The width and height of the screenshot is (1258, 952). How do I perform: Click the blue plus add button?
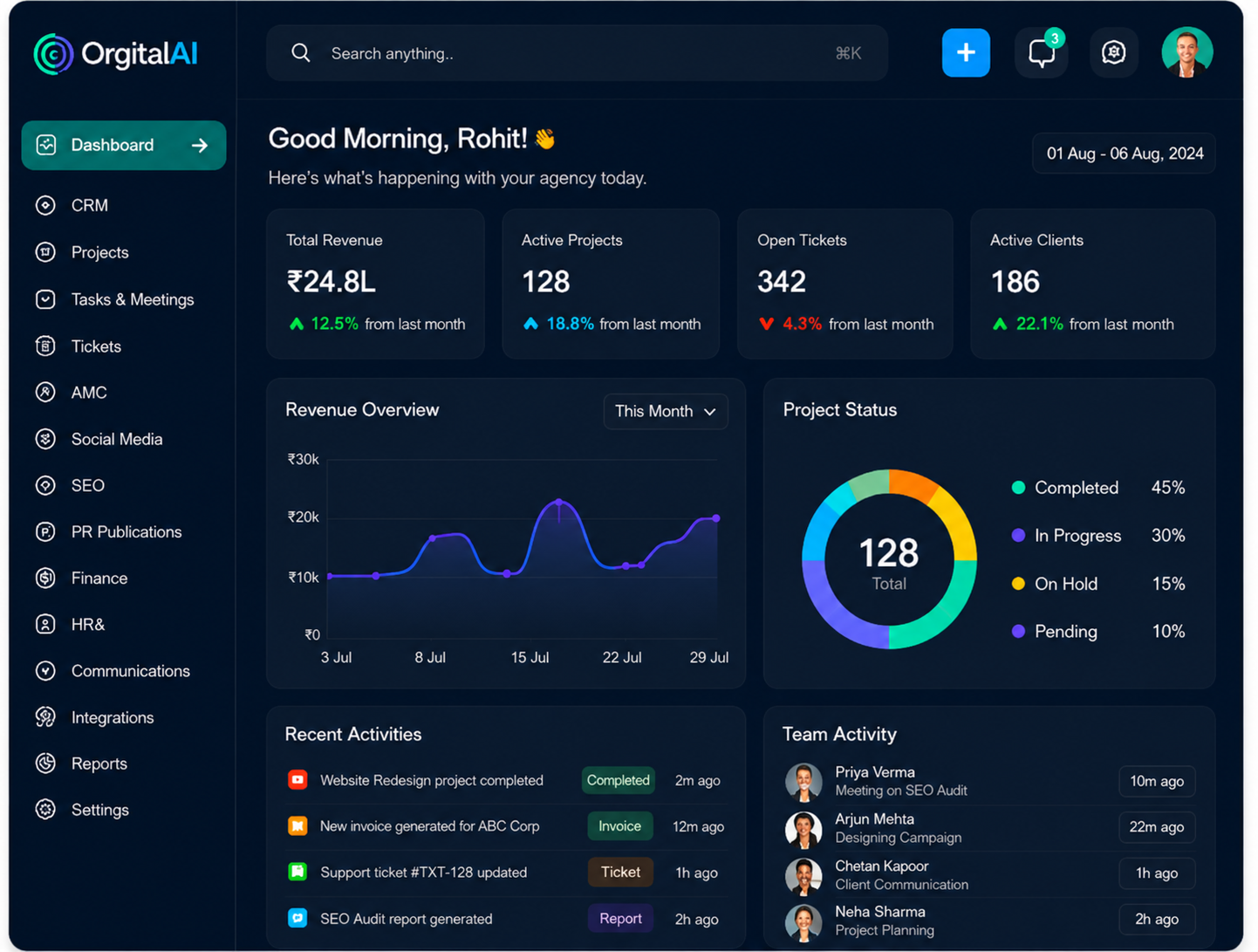966,52
